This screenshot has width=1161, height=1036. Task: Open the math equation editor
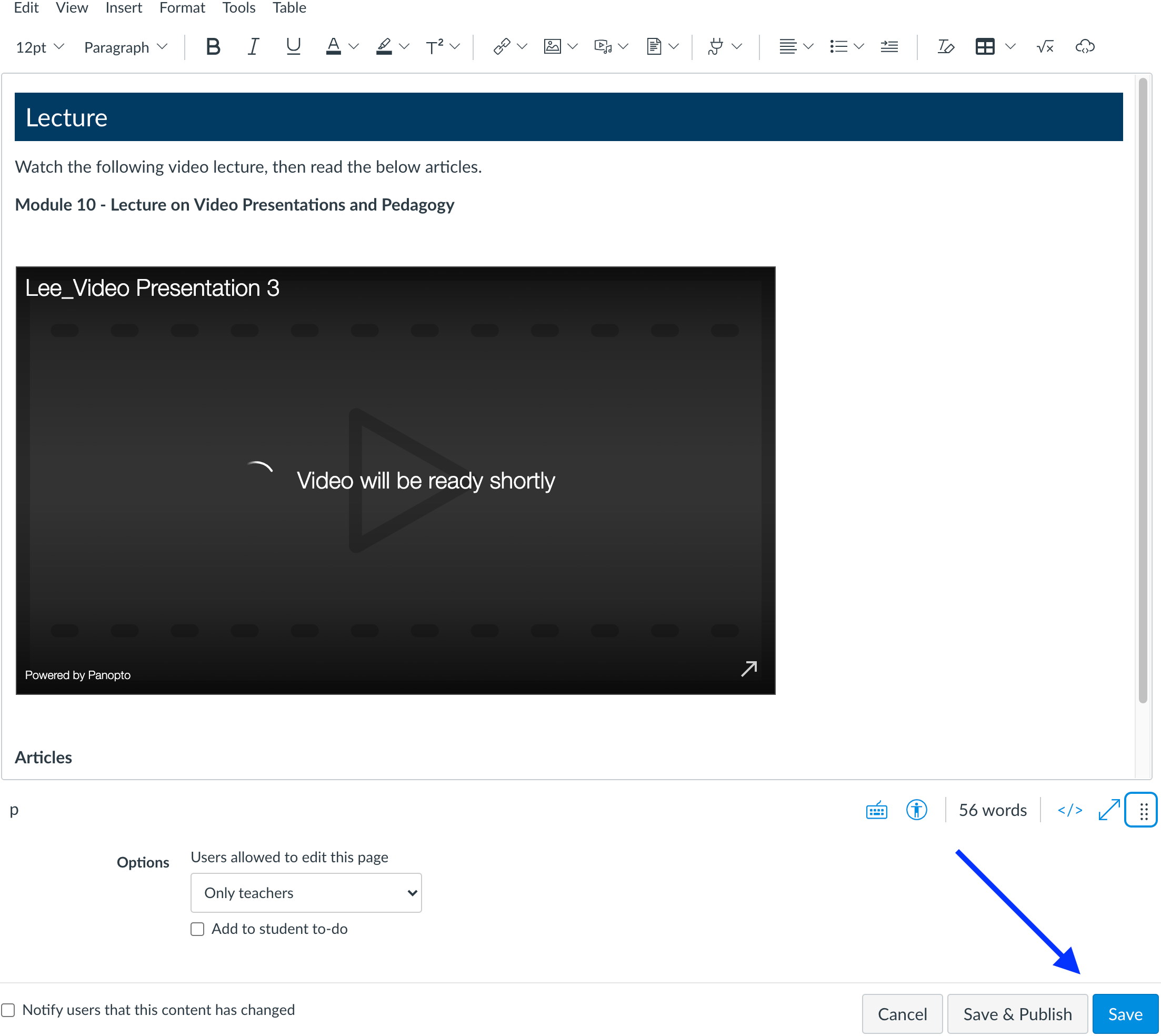[x=1045, y=47]
